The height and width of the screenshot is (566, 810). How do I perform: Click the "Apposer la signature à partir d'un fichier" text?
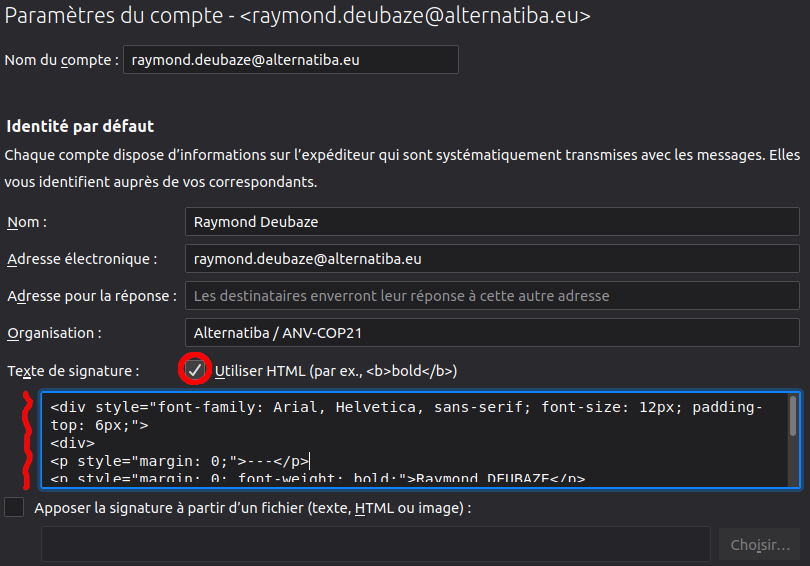tap(252, 508)
